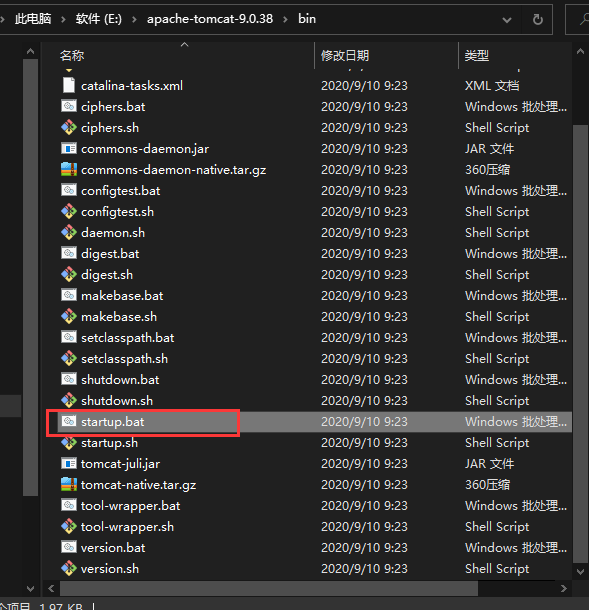The image size is (589, 610).
Task: Sort files by 名称 column
Action: click(x=72, y=56)
